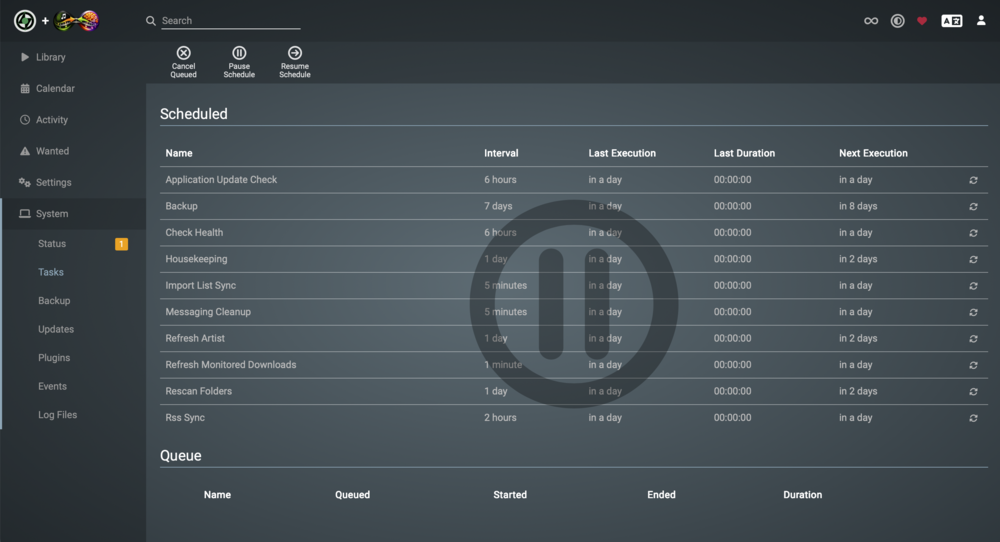Click the Started column header in Queue

click(510, 495)
